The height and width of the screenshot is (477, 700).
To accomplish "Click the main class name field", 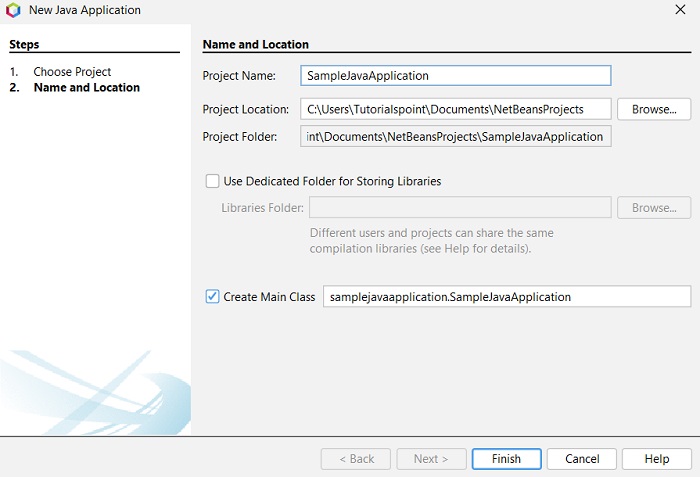I will pyautogui.click(x=507, y=297).
